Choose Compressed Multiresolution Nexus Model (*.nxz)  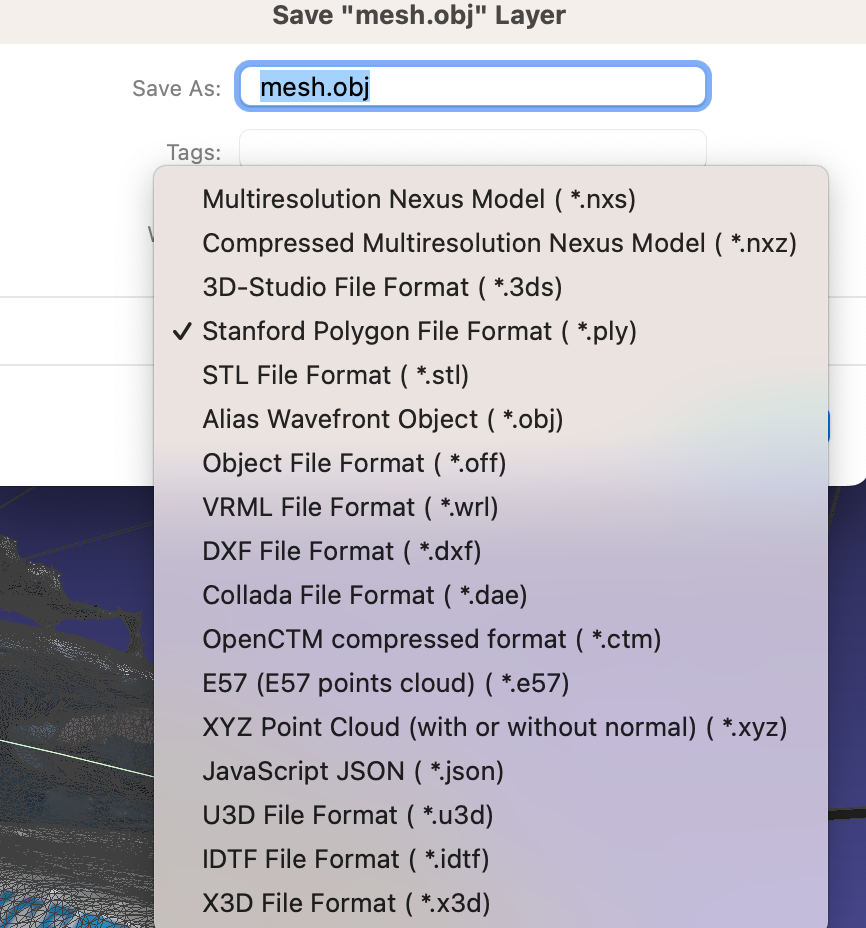(x=499, y=243)
